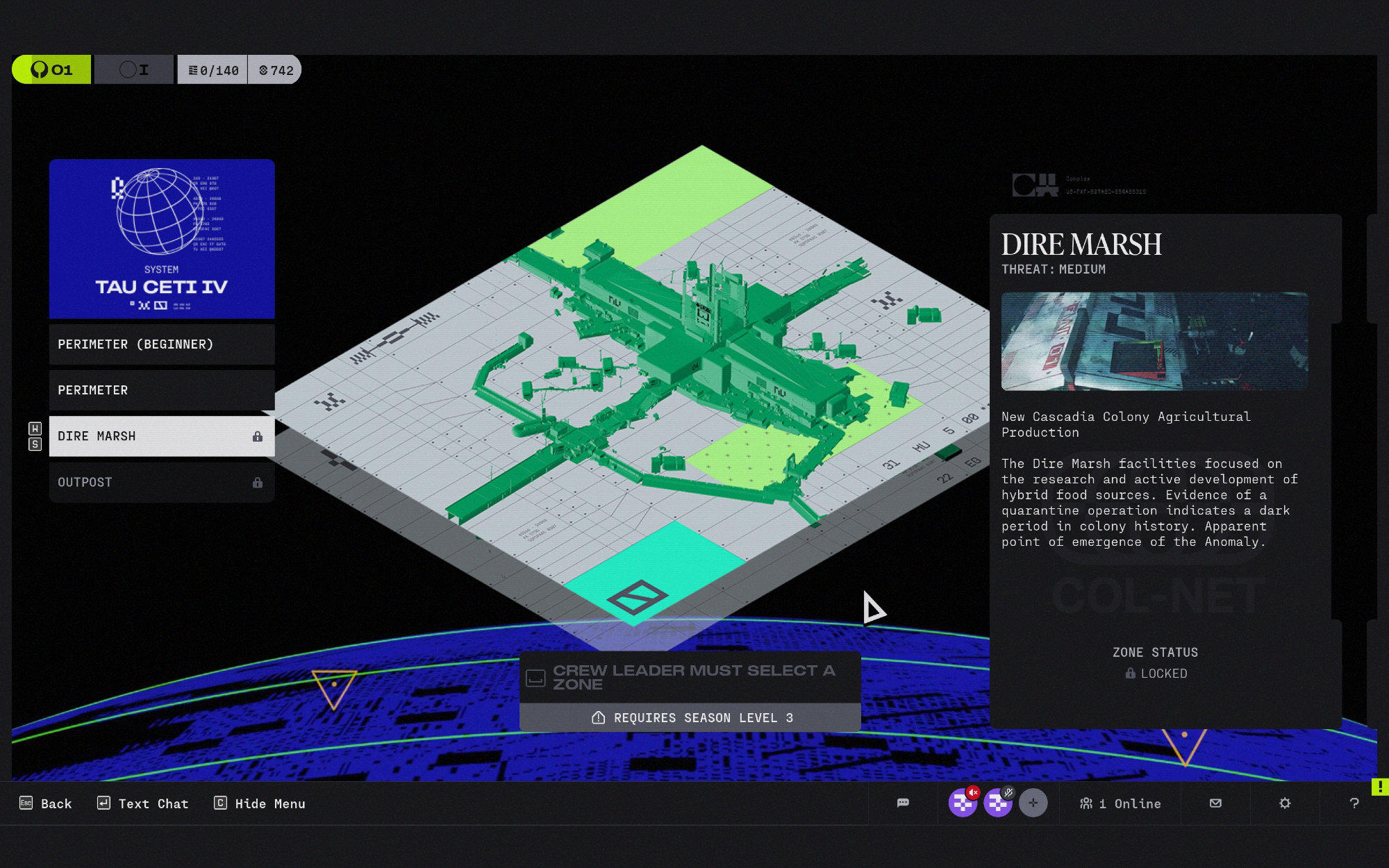
Task: Select the locked Dire Marsh zone
Action: (x=162, y=436)
